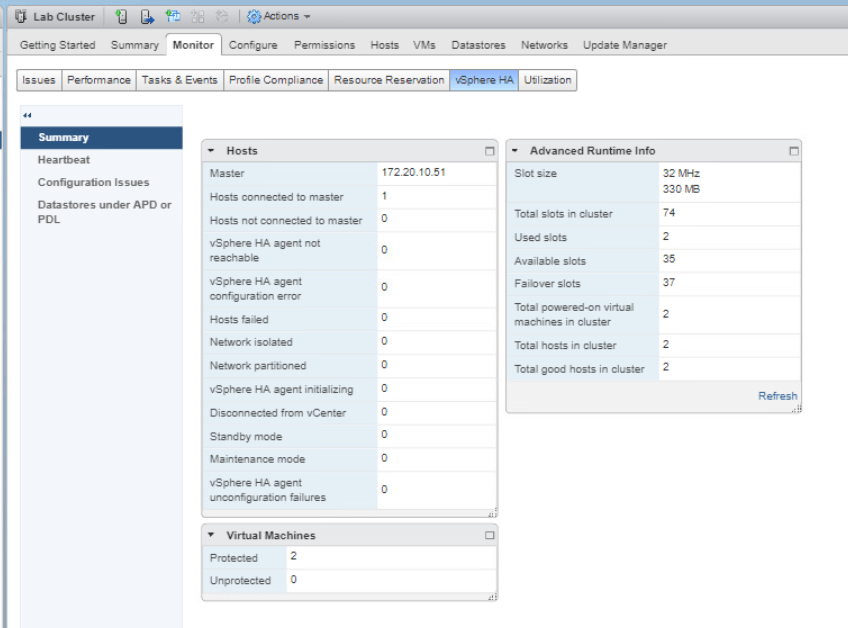Select Heartbeat in the left sidebar
Image resolution: width=848 pixels, height=628 pixels.
pyautogui.click(x=64, y=160)
